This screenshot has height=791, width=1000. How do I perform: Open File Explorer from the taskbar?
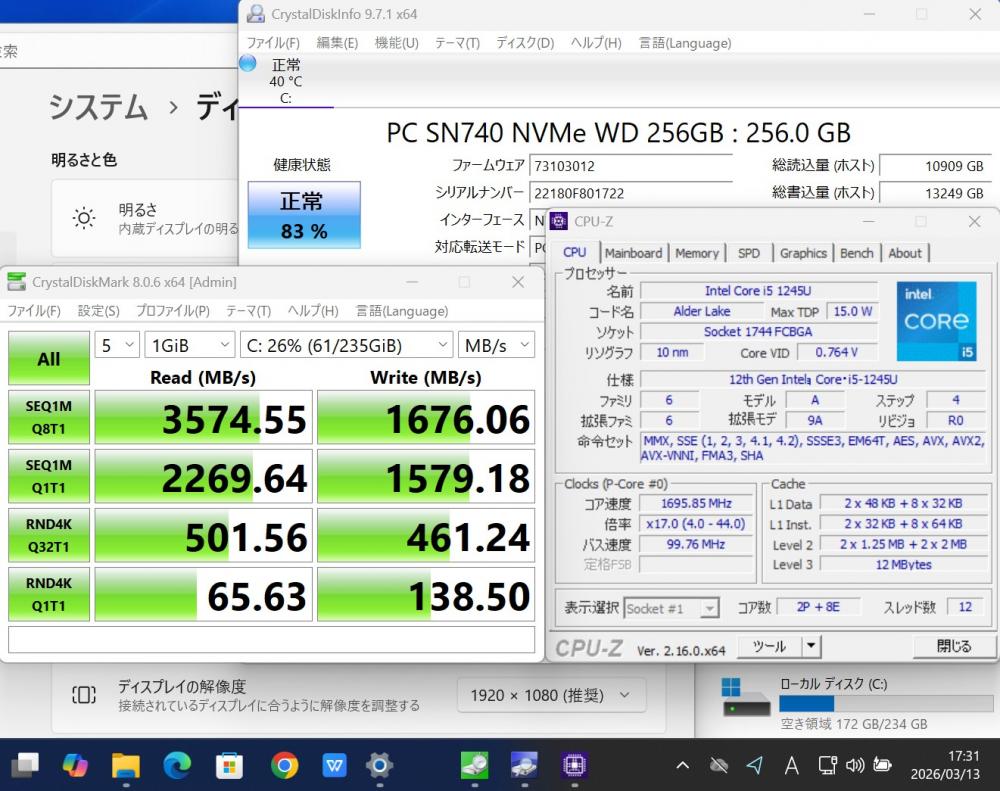(126, 764)
